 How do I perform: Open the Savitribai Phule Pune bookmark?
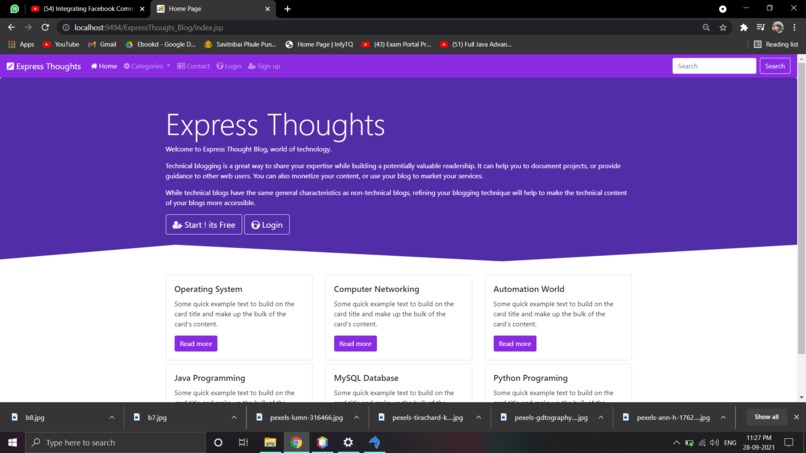click(240, 44)
